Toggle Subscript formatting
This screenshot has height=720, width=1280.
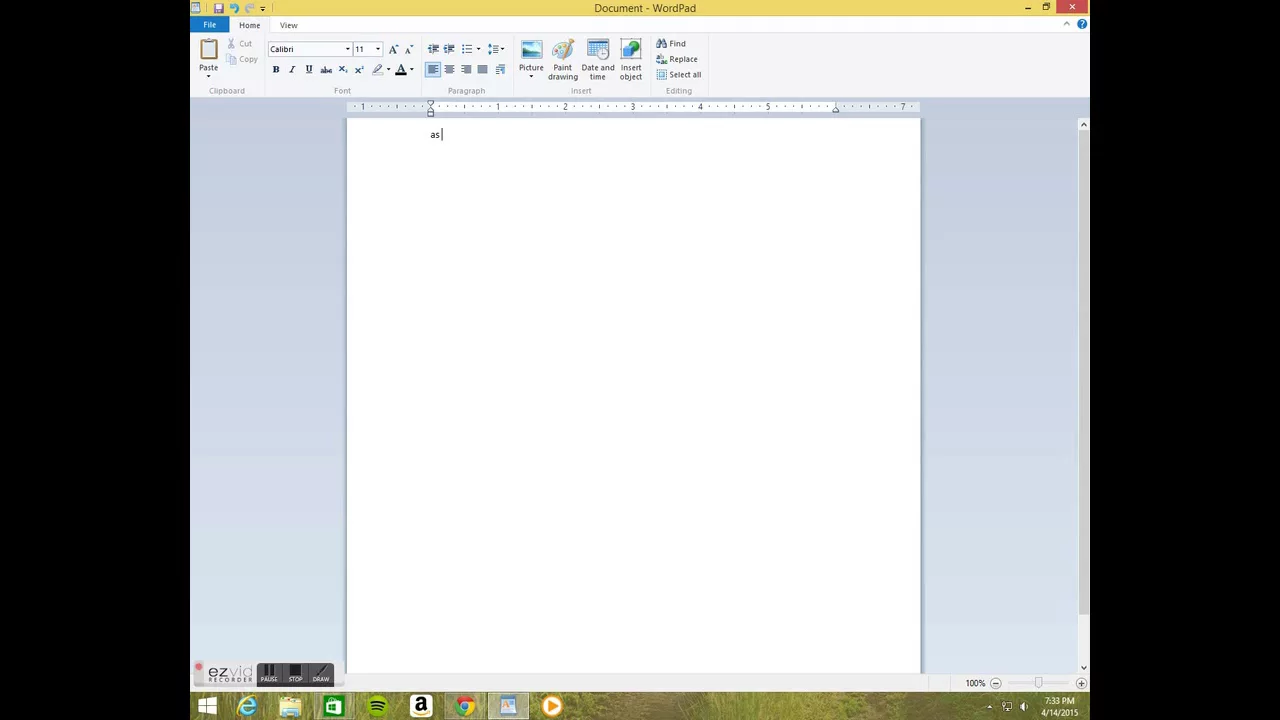click(x=342, y=69)
